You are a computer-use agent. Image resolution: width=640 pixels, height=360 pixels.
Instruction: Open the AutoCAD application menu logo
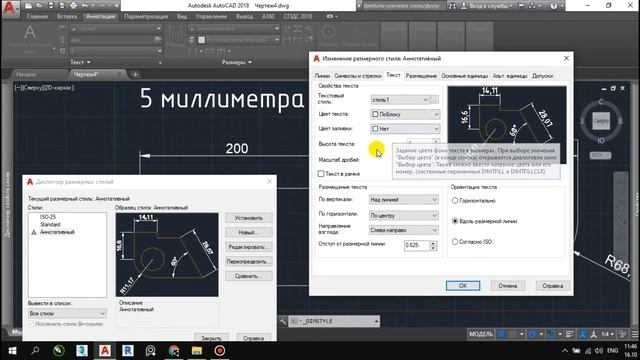click(10, 9)
